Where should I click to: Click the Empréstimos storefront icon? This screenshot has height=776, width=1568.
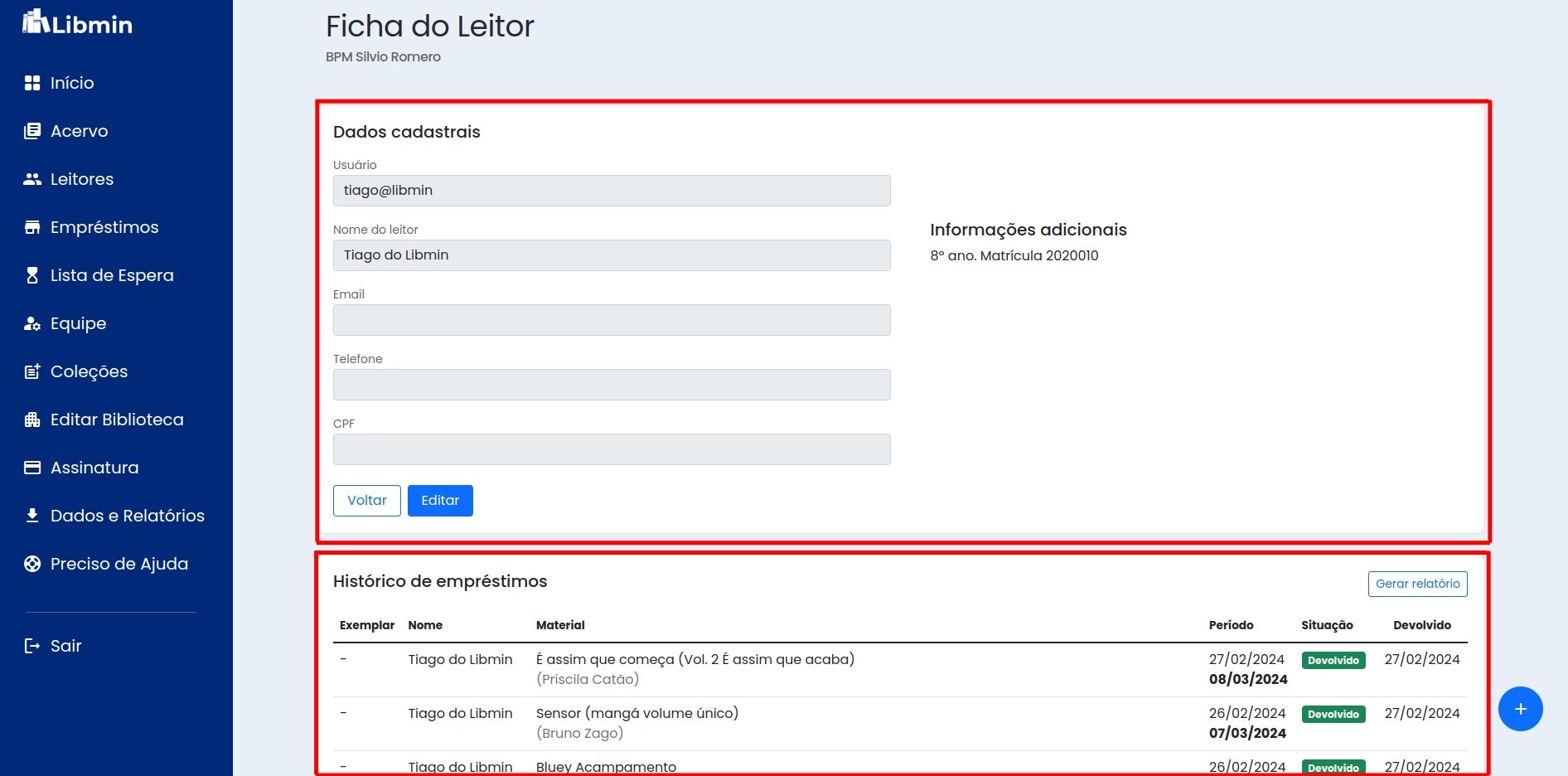coord(32,227)
